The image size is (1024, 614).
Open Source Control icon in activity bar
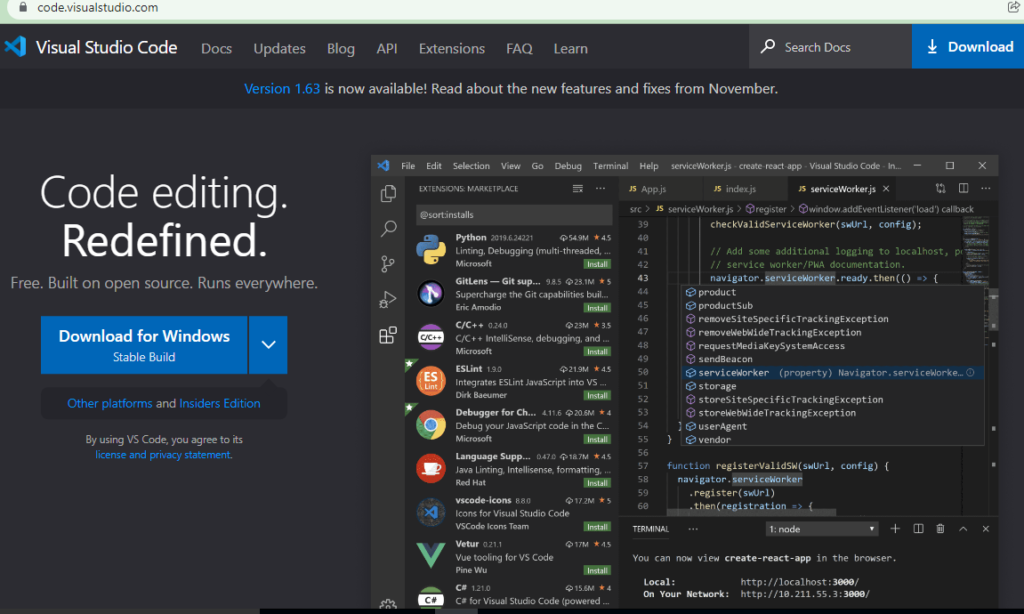388,264
